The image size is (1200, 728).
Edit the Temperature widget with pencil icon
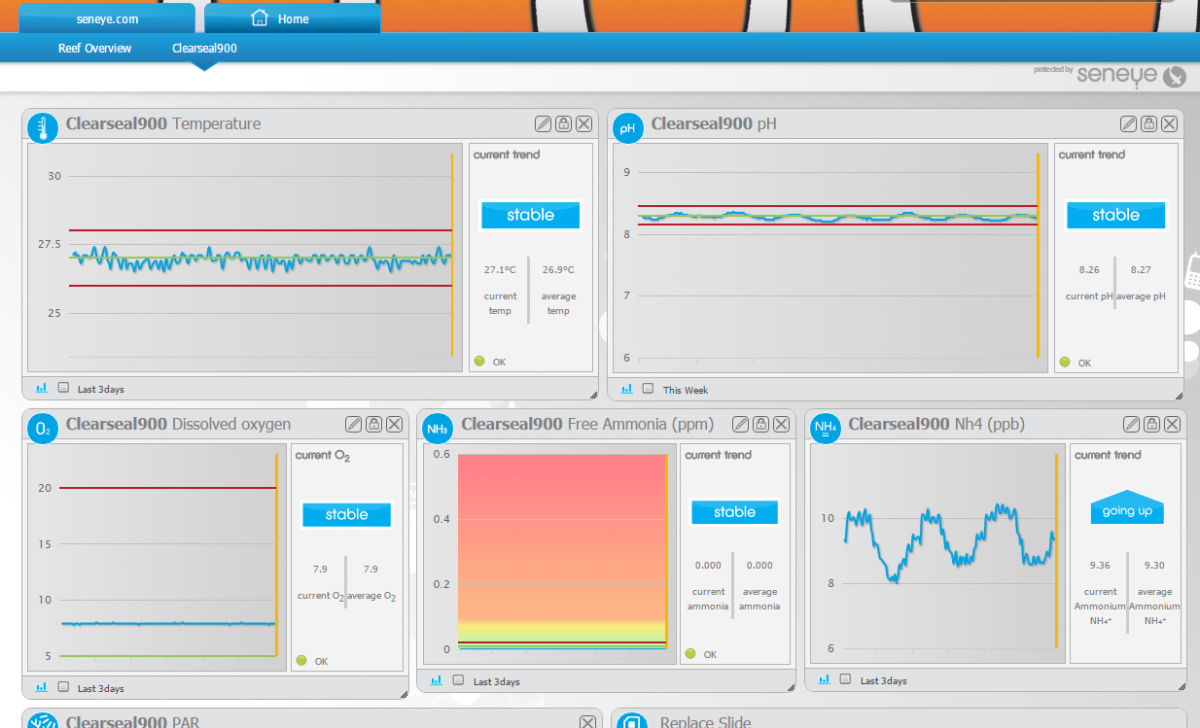(x=543, y=124)
